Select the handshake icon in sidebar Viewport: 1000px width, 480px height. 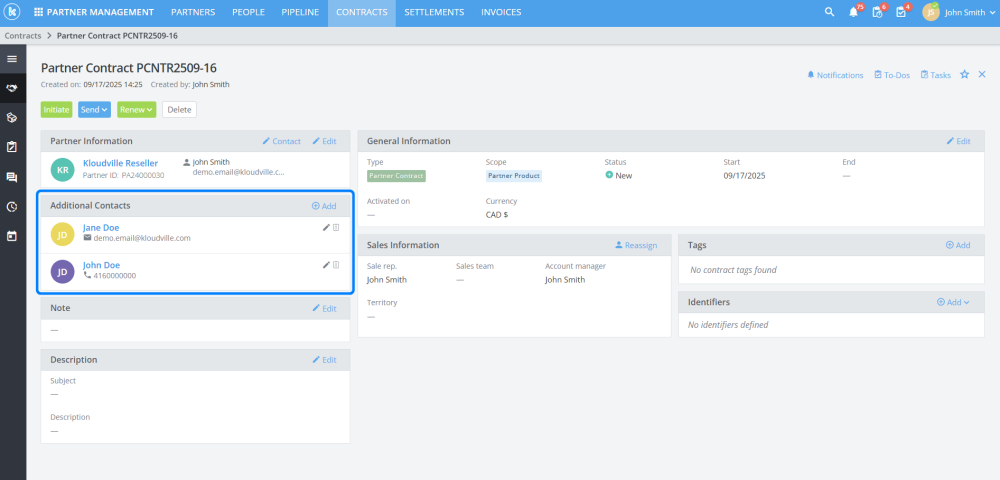point(11,88)
